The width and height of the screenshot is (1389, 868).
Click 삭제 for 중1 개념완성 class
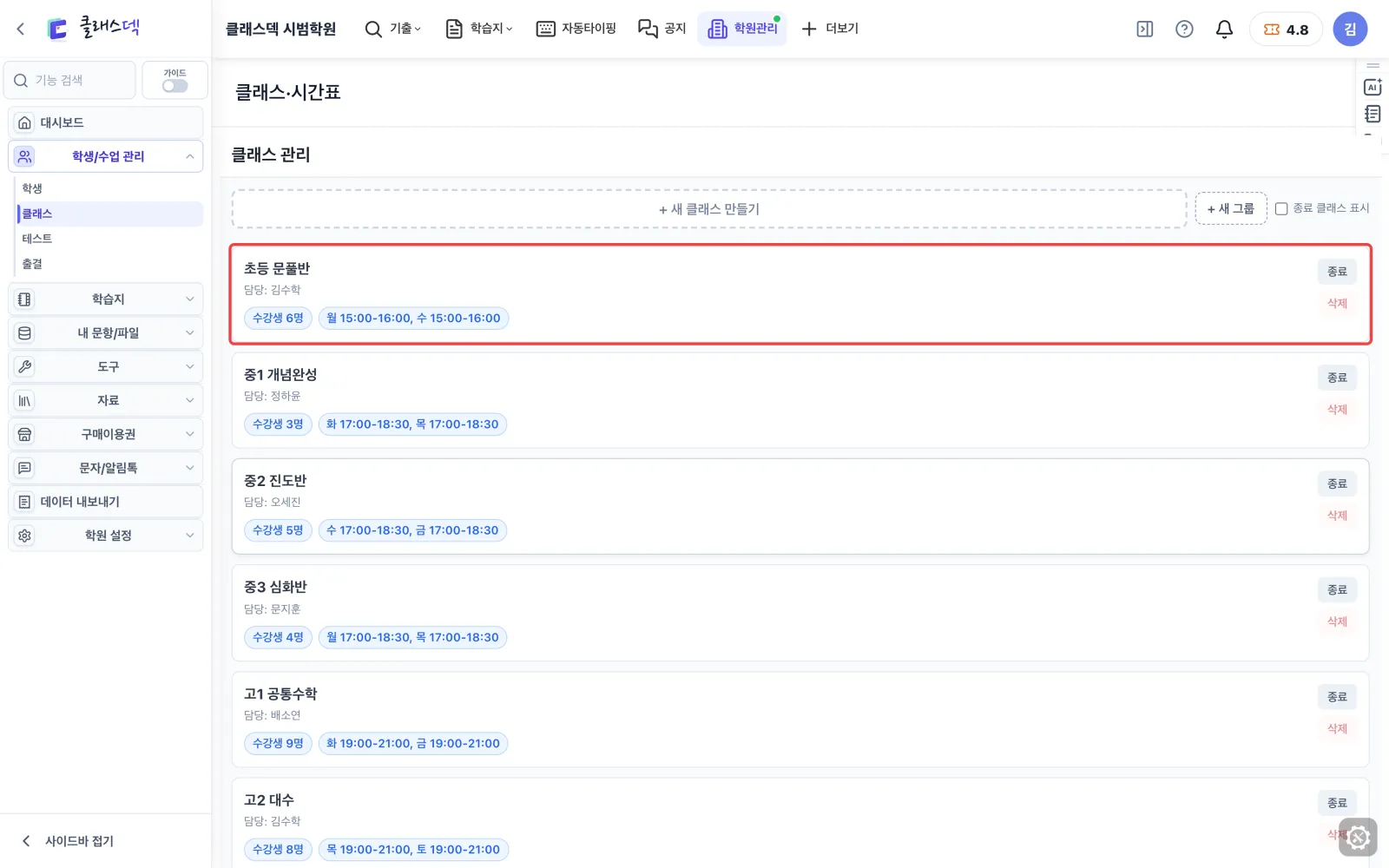coord(1337,409)
